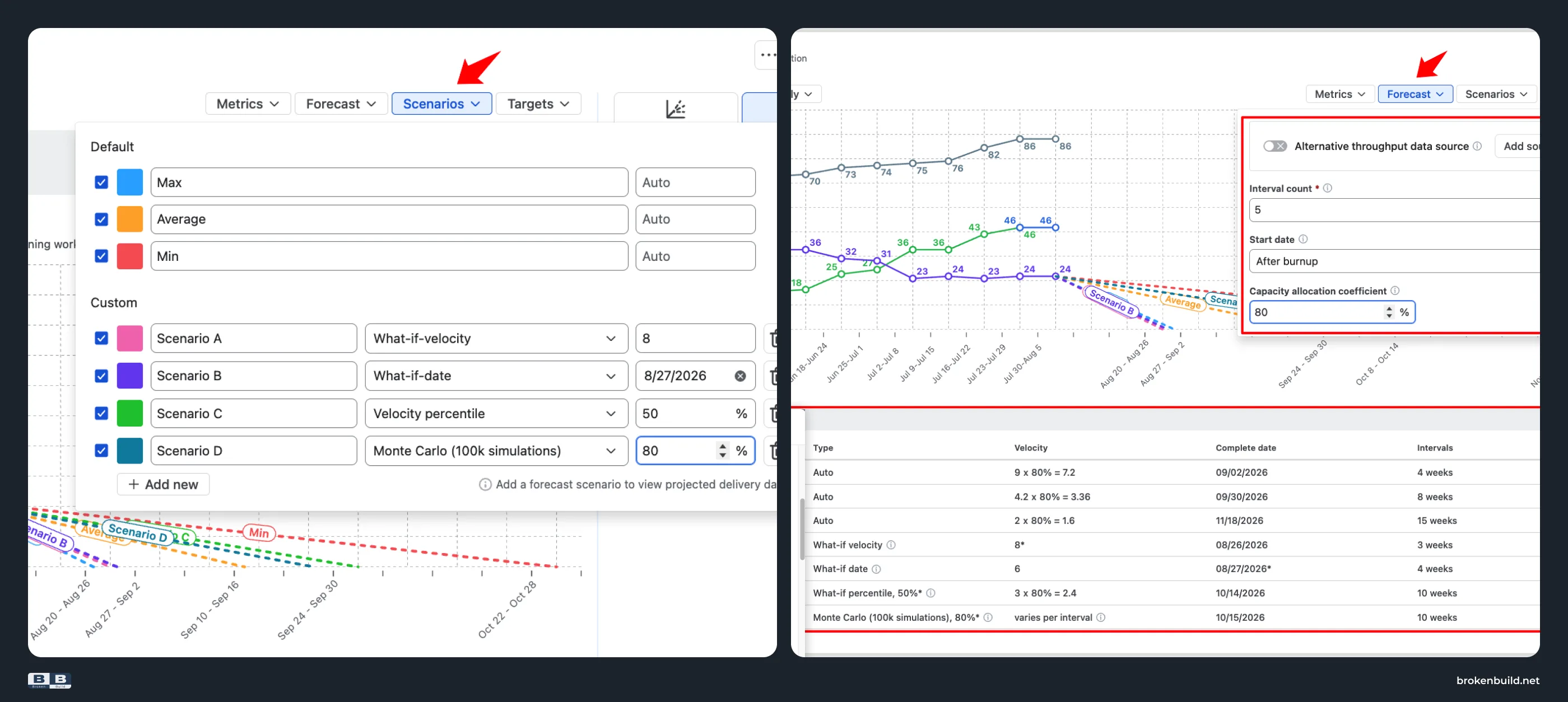The image size is (1568, 702).
Task: Click info icon beside Add forecast scenario hint
Action: pos(485,484)
